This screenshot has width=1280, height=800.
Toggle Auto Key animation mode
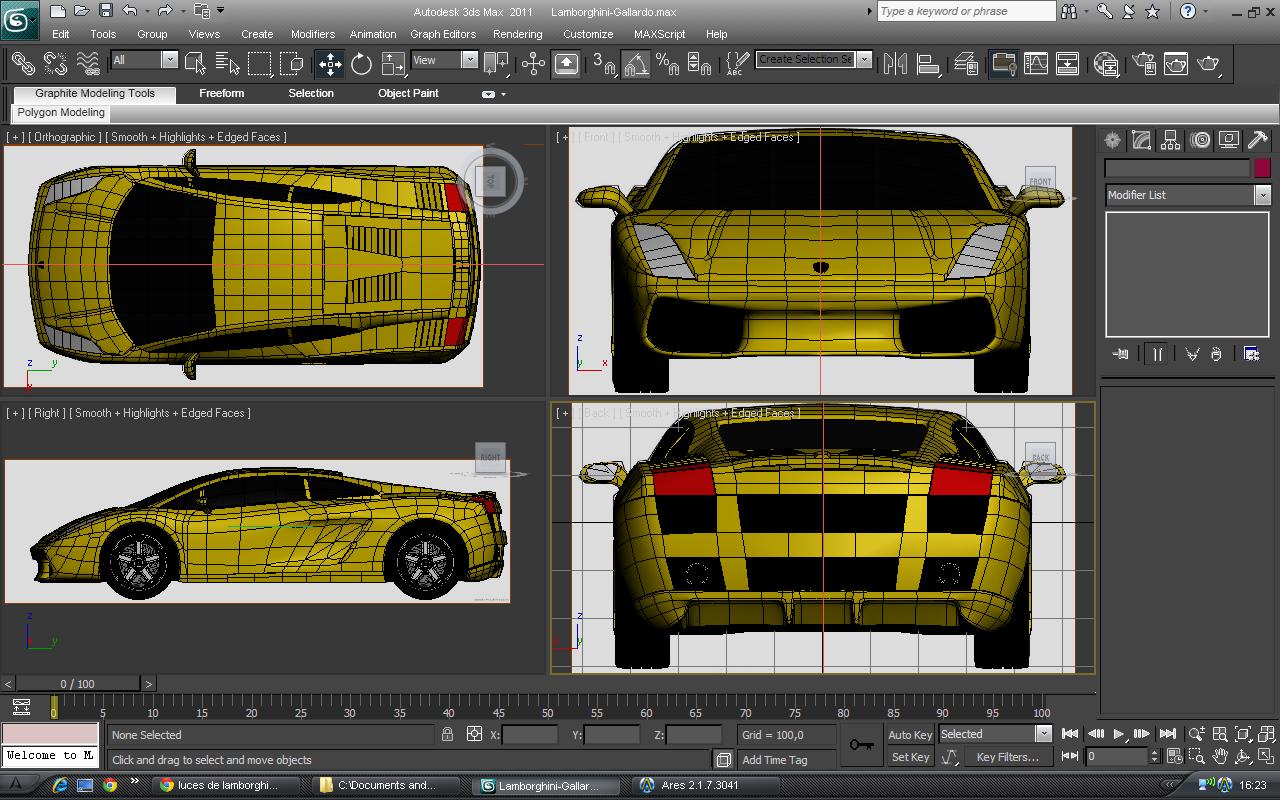pyautogui.click(x=909, y=735)
